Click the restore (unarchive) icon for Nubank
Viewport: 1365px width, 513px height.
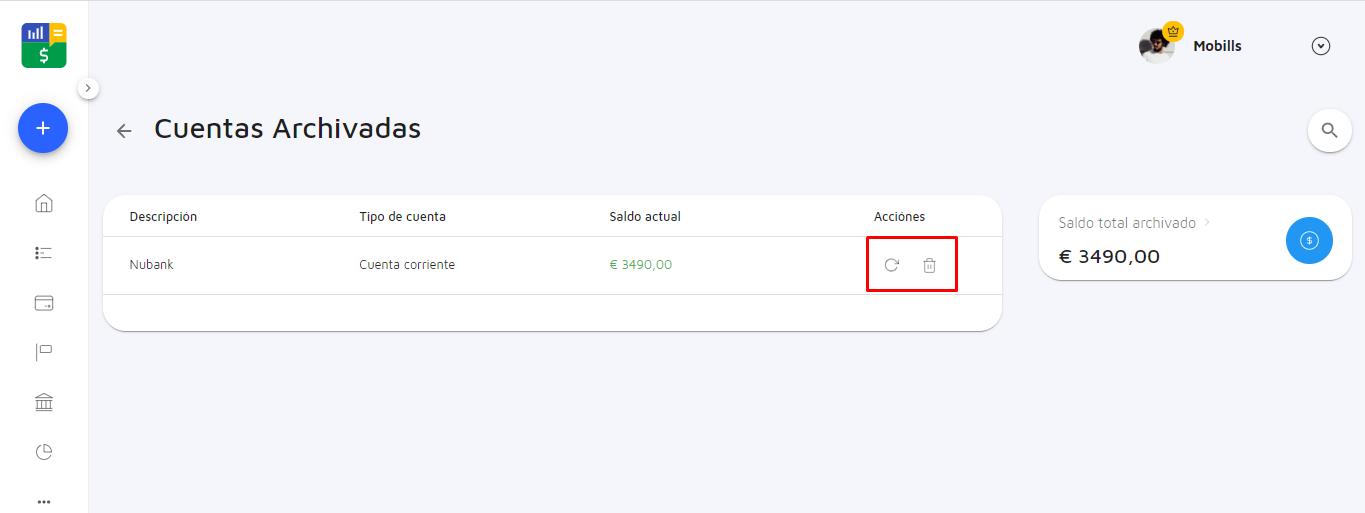click(x=891, y=265)
